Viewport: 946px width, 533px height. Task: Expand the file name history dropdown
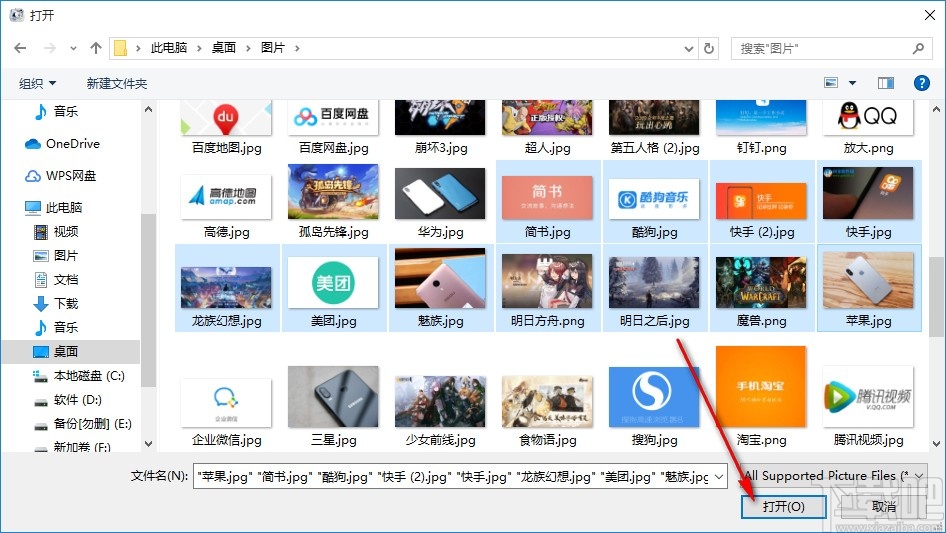[719, 476]
